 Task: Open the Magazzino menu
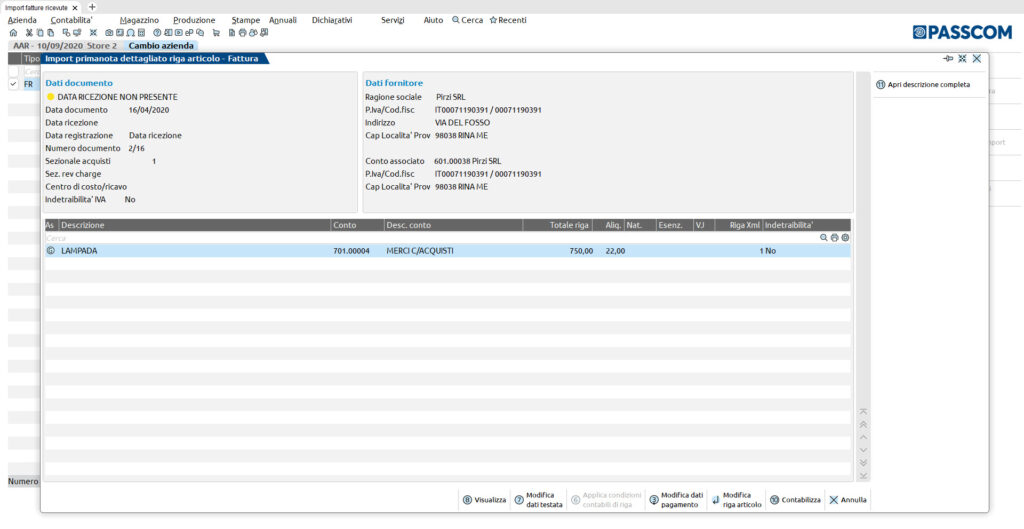(139, 20)
